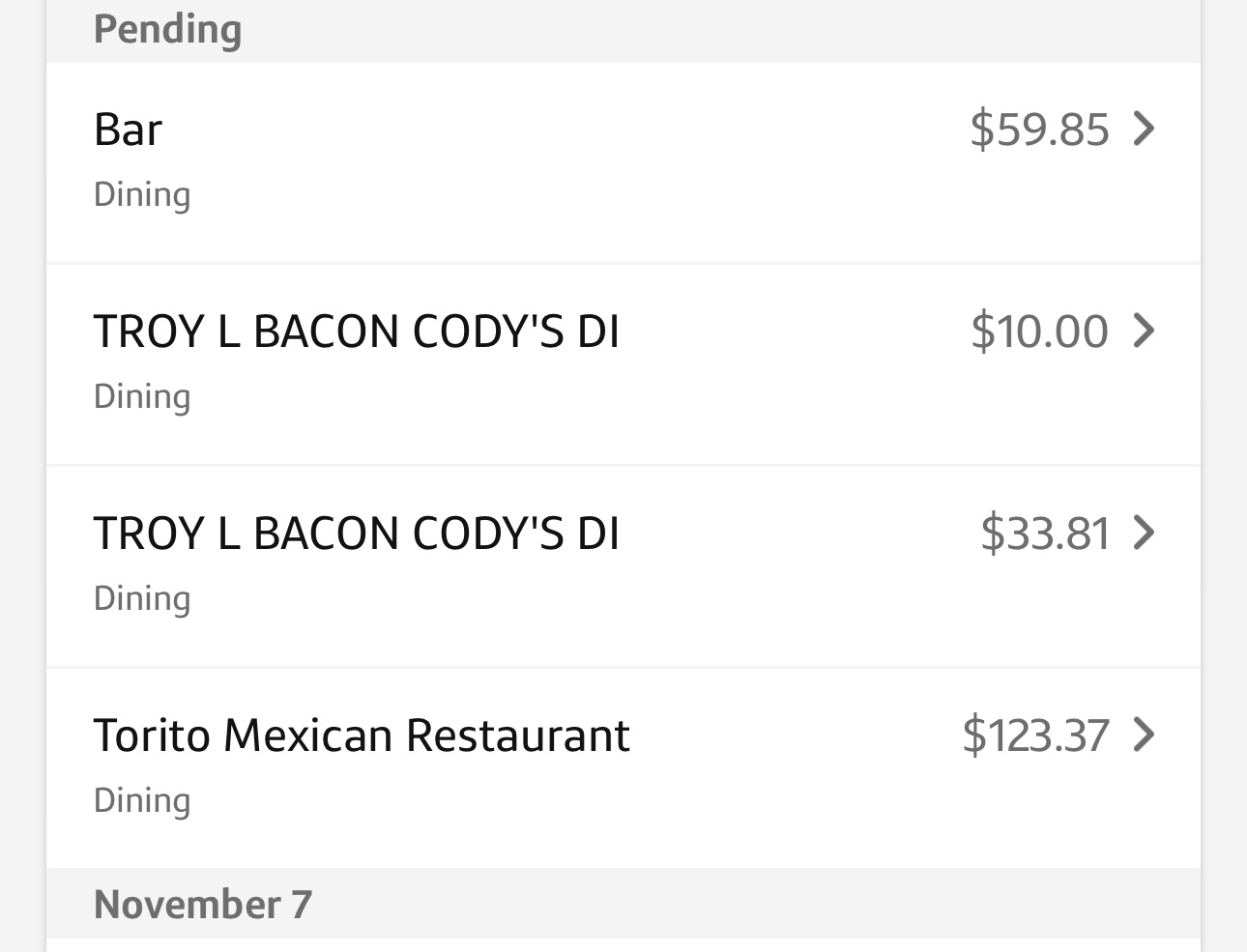This screenshot has height=952, width=1247.
Task: Click Dining label under the $33.81 transaction
Action: (142, 599)
